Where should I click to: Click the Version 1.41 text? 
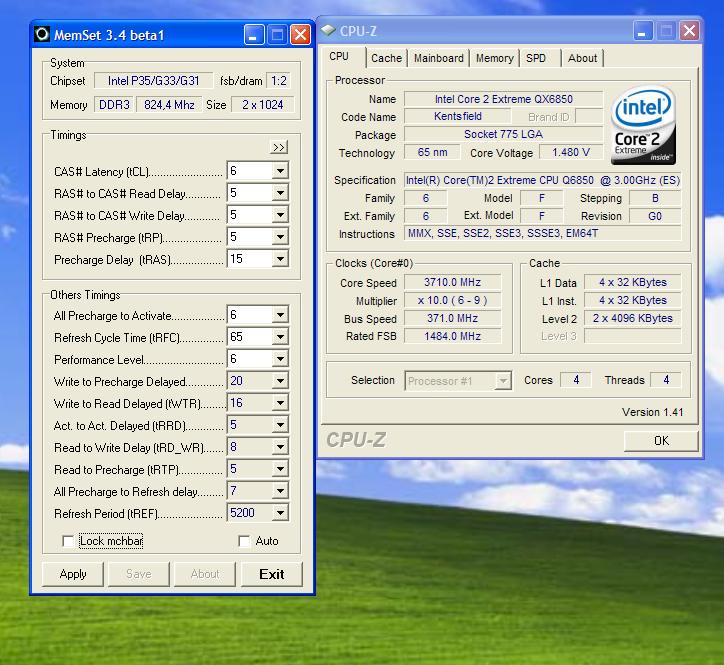pyautogui.click(x=652, y=412)
